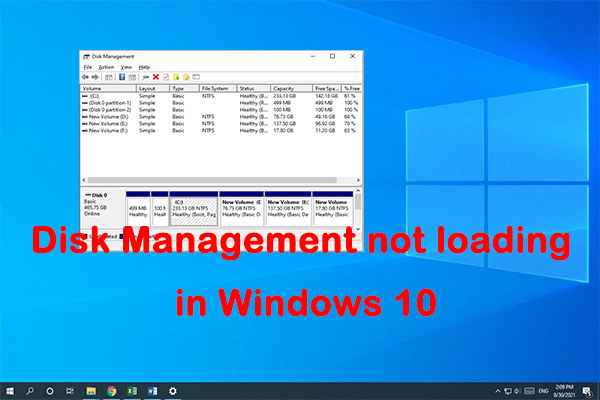Launch Excel from the taskbar
600x400 pixels.
[x=132, y=391]
